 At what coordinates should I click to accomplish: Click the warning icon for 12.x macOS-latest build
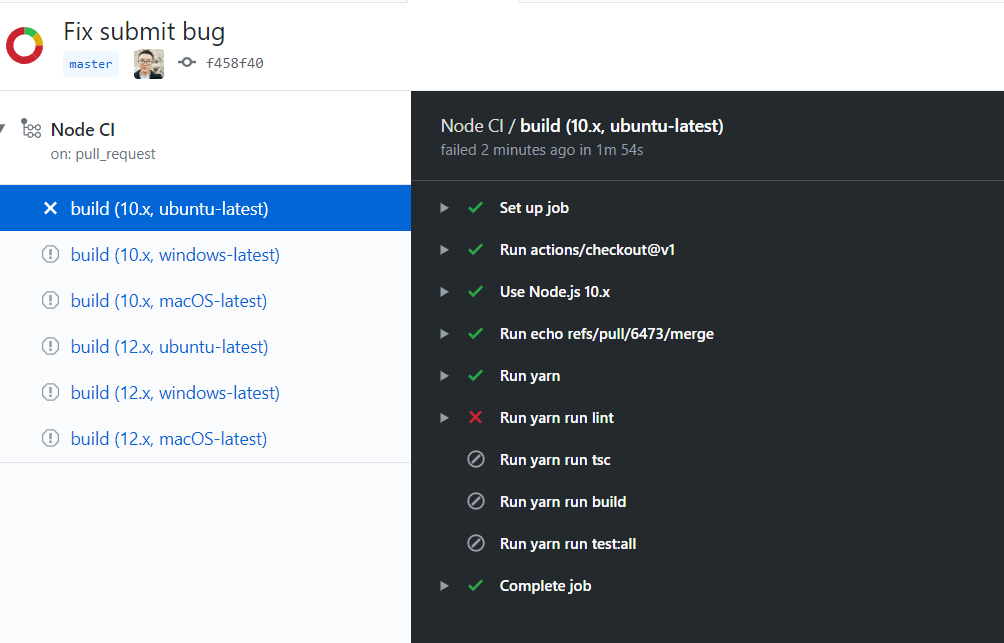coord(50,438)
